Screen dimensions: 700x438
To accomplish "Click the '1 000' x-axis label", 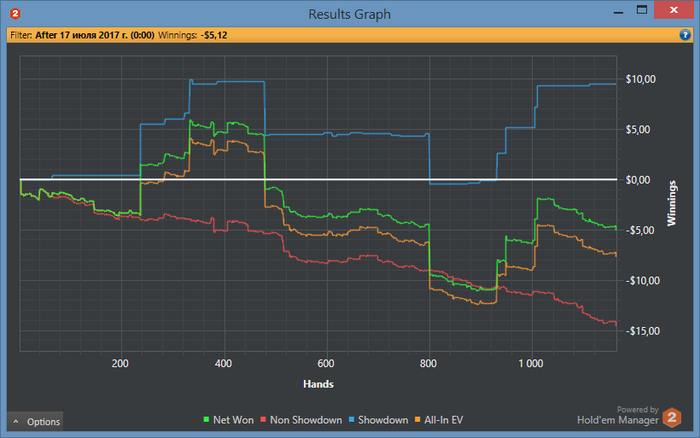I will click(531, 363).
